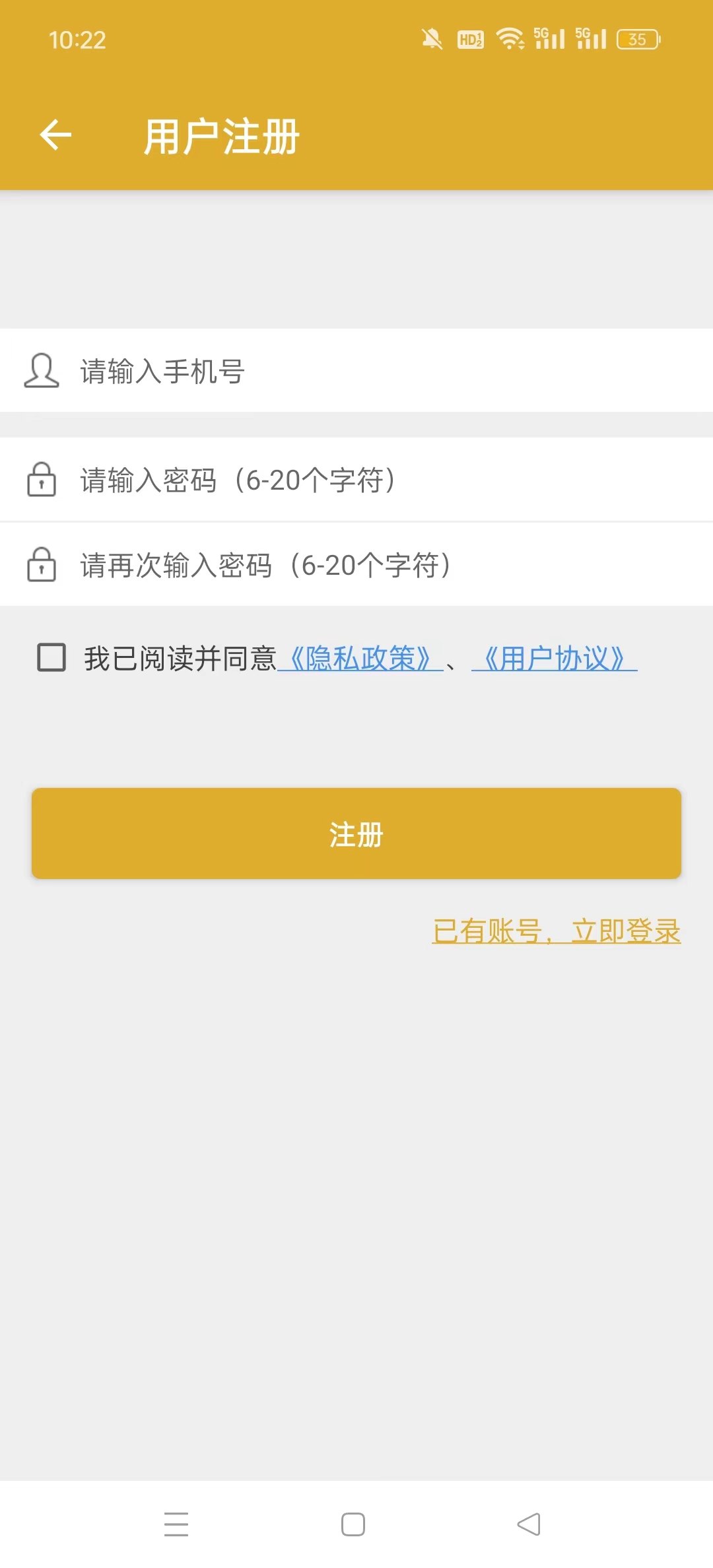Tap the first password lock icon
The width and height of the screenshot is (713, 1568).
41,480
